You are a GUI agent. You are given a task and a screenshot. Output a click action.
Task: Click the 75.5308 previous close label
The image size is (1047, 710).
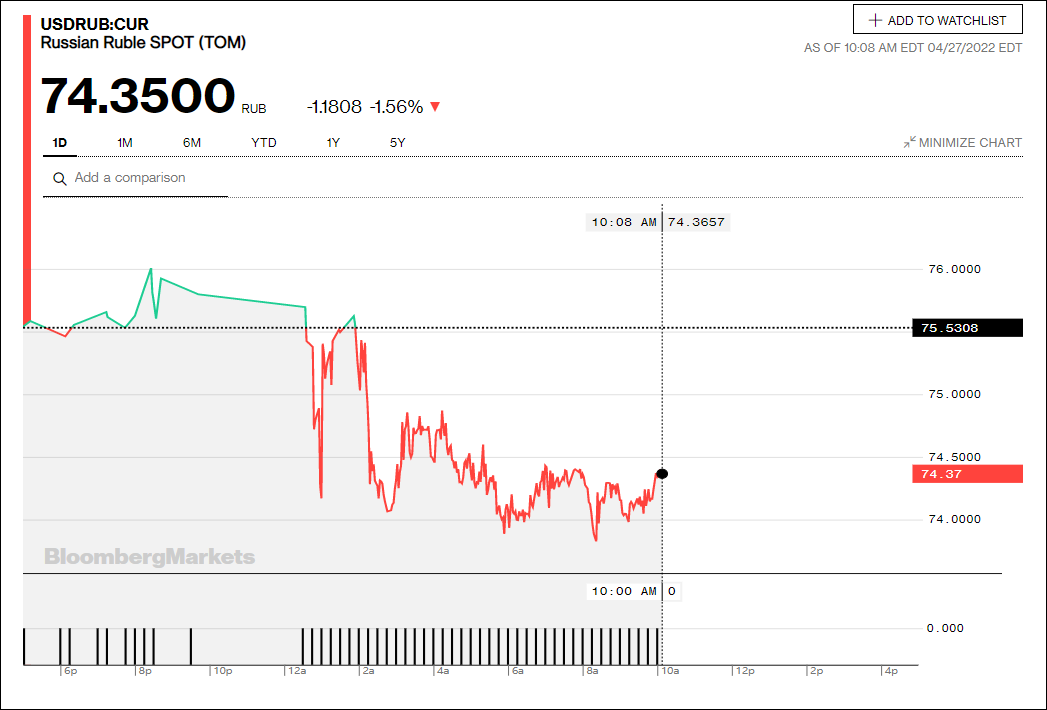tap(968, 328)
